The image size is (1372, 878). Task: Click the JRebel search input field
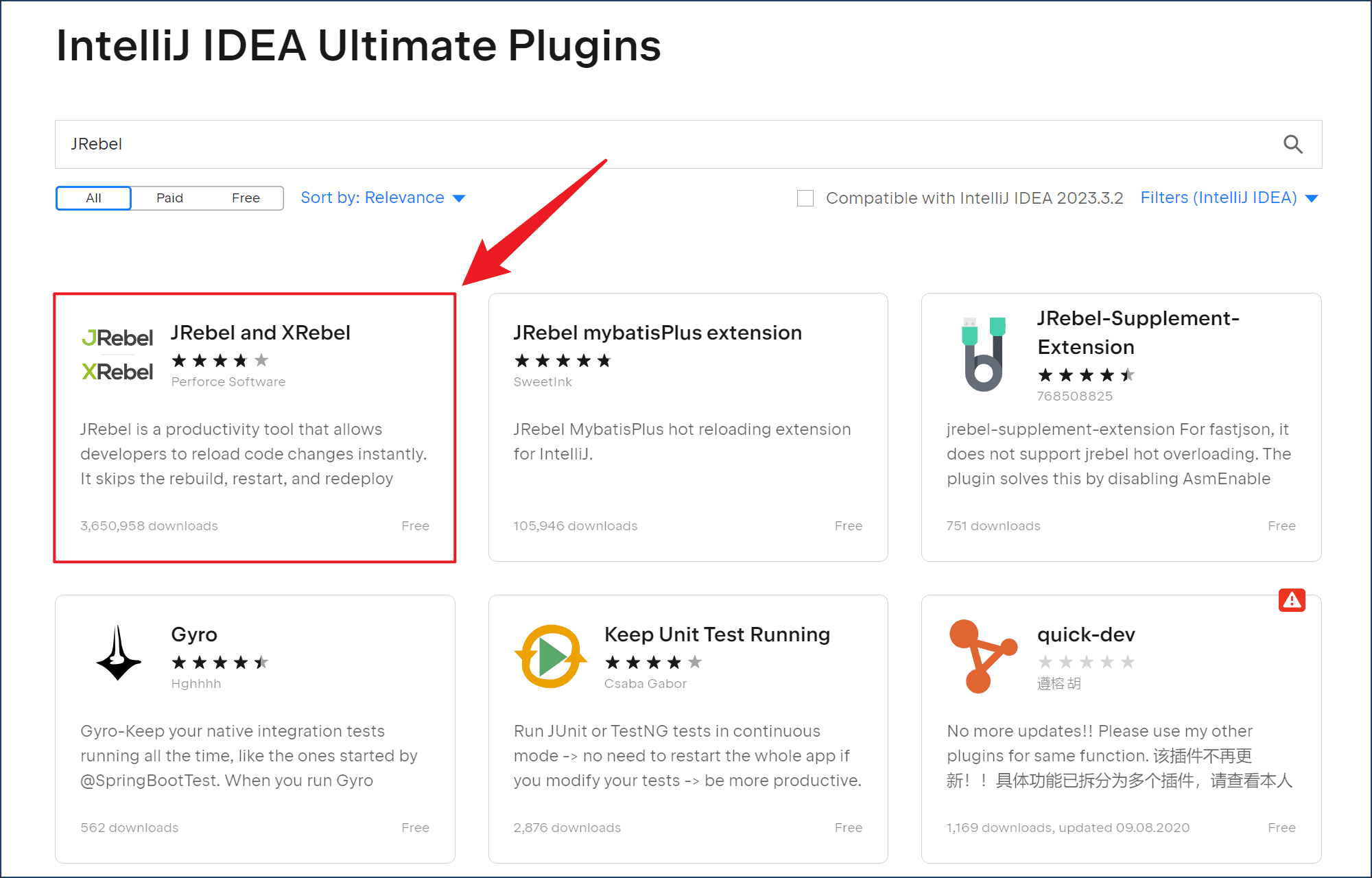coord(665,144)
